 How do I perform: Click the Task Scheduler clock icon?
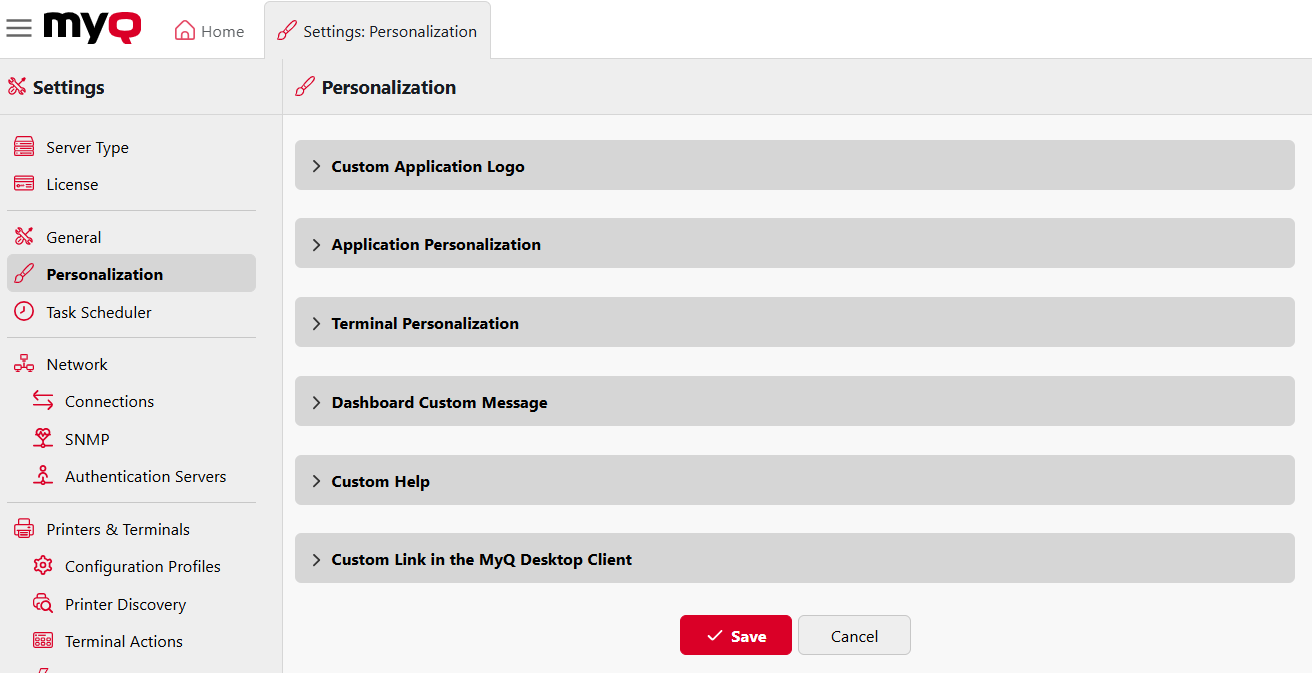pyautogui.click(x=23, y=312)
